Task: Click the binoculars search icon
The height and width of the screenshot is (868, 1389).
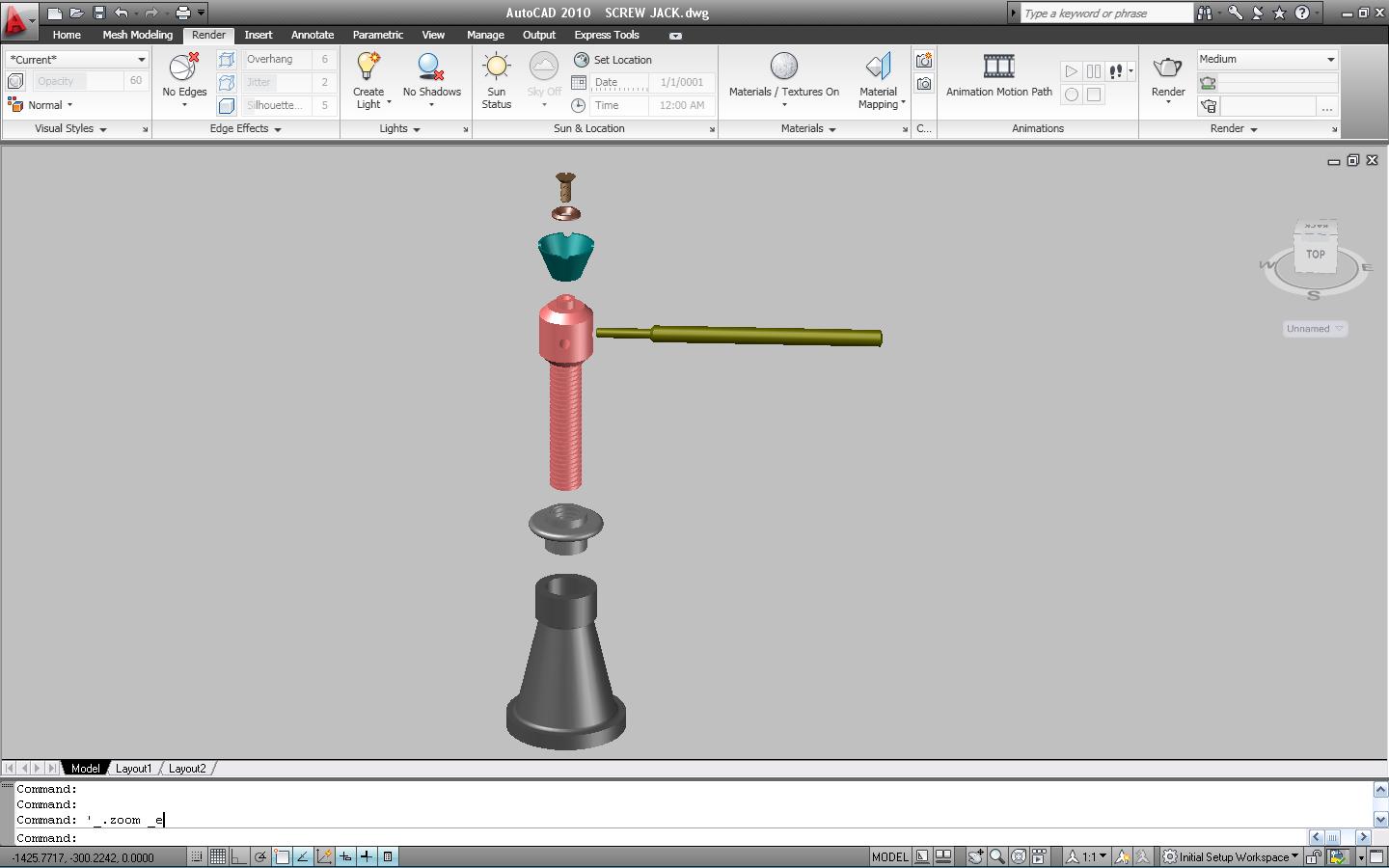Action: pyautogui.click(x=1205, y=13)
